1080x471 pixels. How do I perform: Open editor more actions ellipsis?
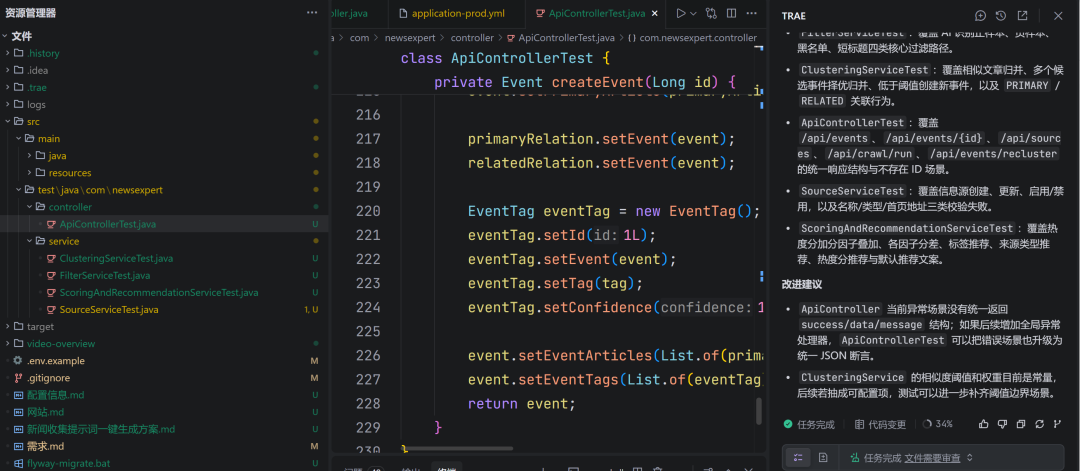[x=753, y=13]
